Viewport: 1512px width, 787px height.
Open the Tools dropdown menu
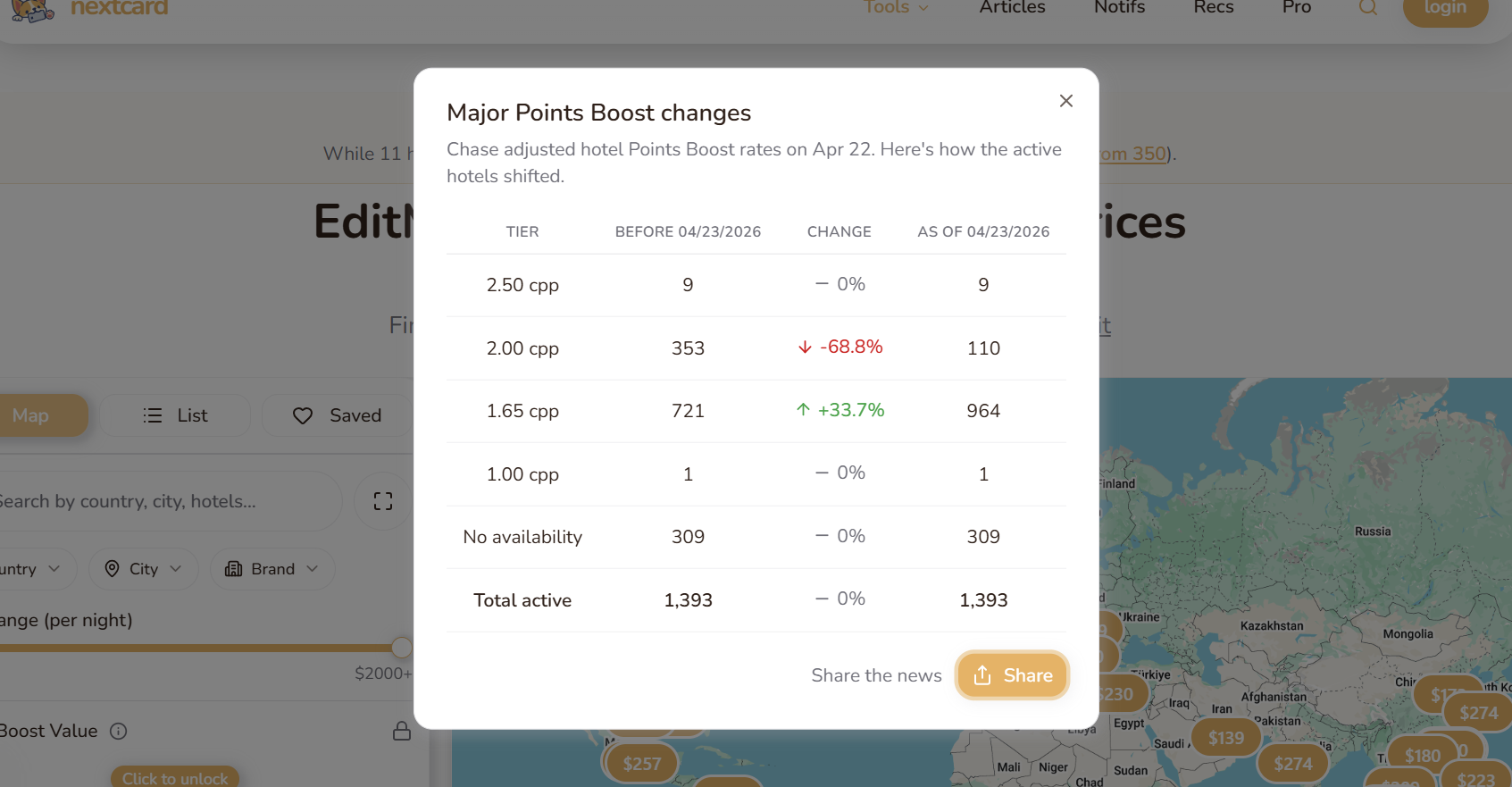coord(896,8)
